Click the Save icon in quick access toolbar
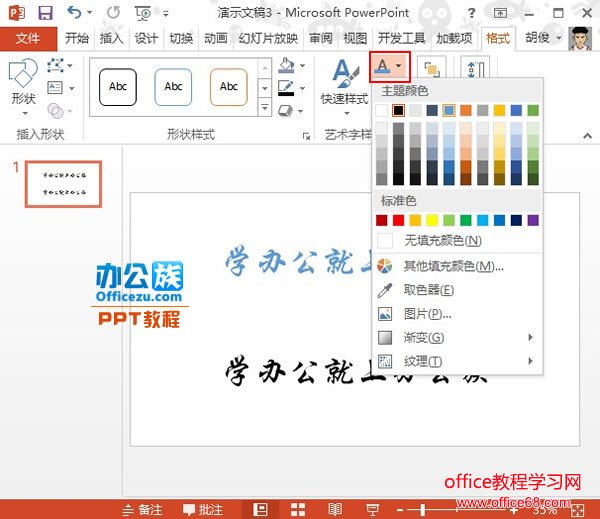This screenshot has height=519, width=600. click(45, 13)
